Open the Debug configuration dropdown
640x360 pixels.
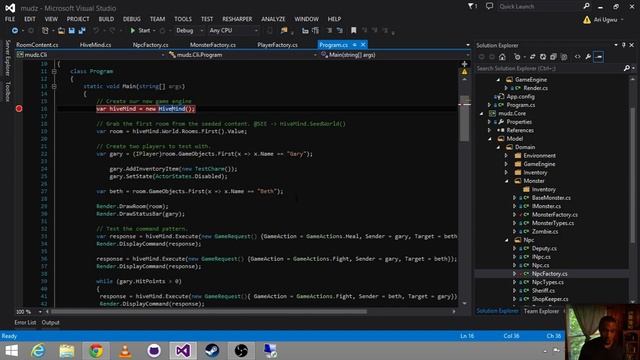pyautogui.click(x=189, y=31)
